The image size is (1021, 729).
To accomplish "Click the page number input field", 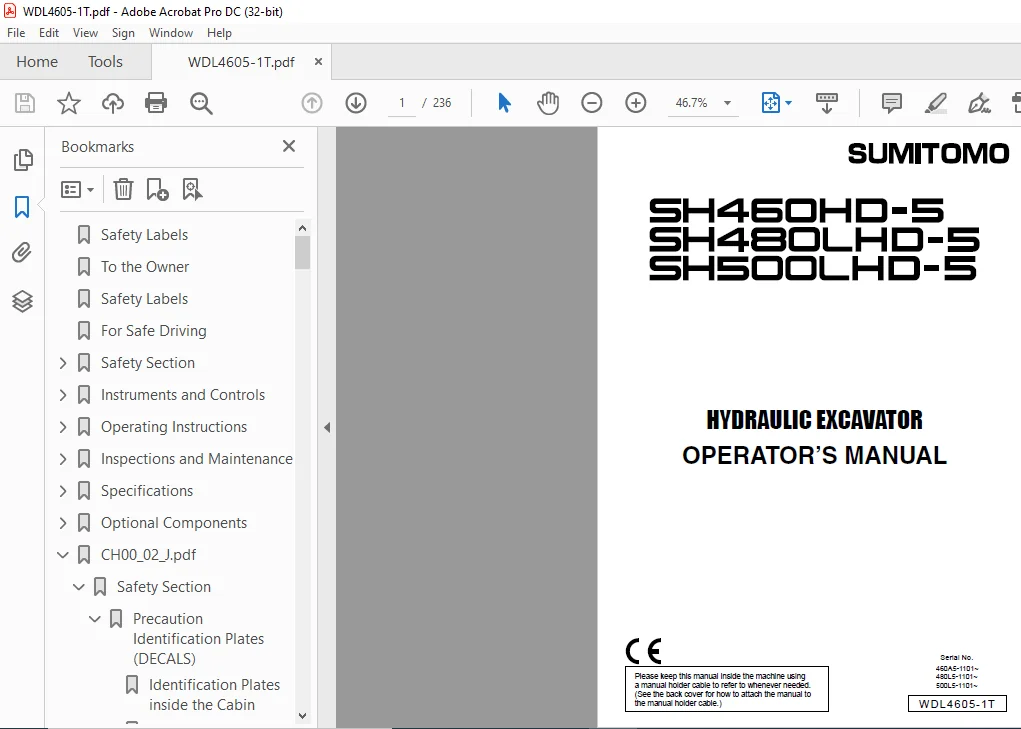I will [402, 103].
